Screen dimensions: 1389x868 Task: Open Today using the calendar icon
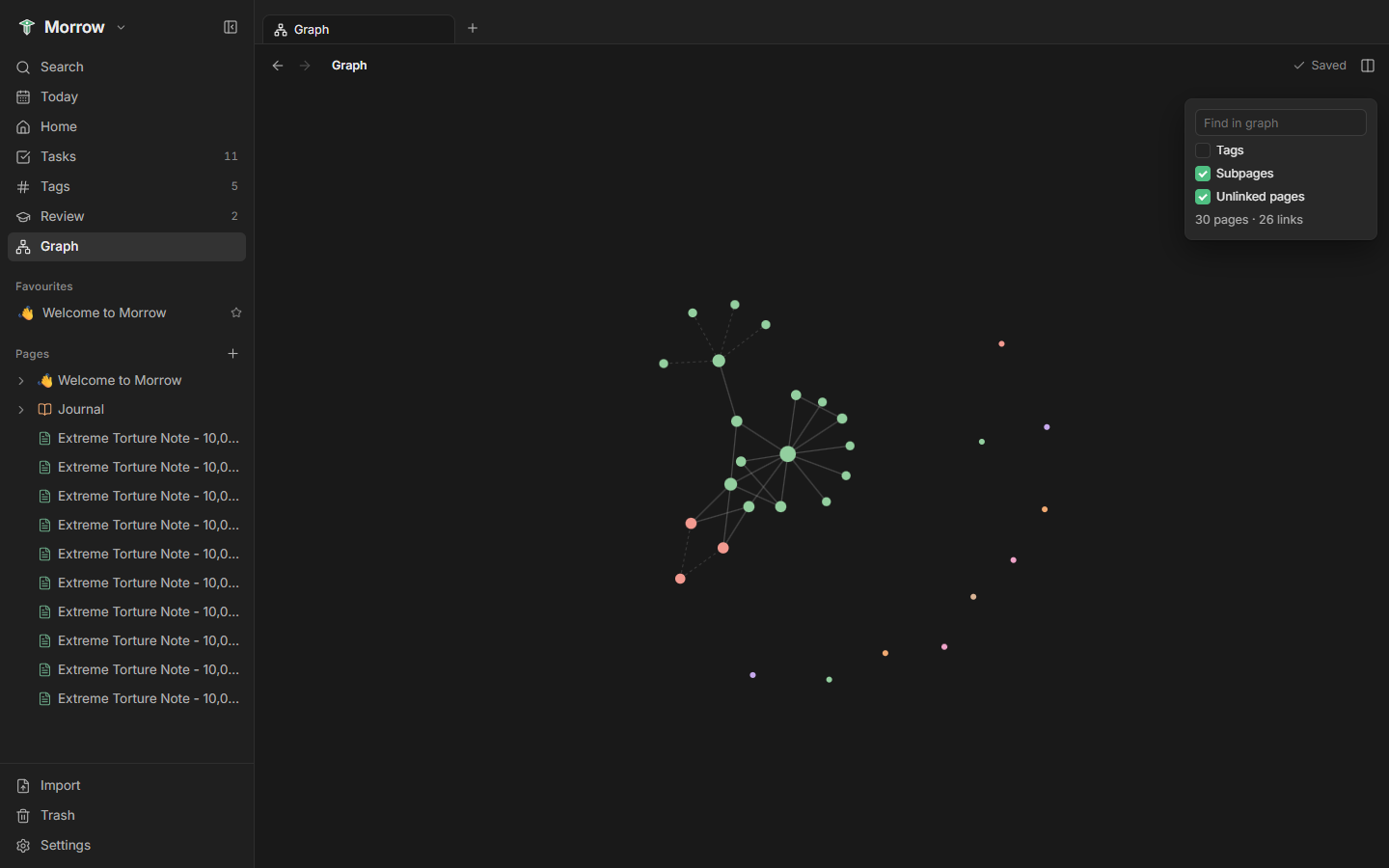23,97
